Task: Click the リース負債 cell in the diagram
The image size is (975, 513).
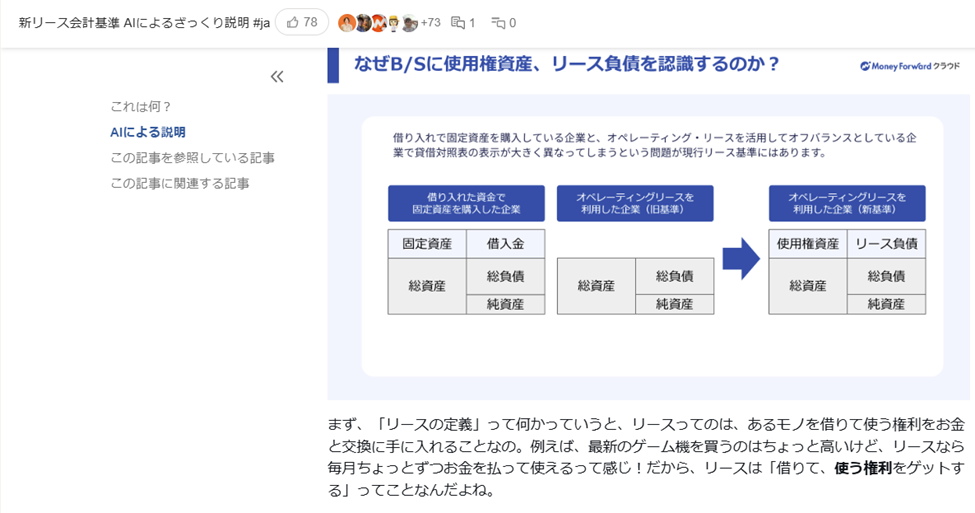Action: click(x=886, y=243)
